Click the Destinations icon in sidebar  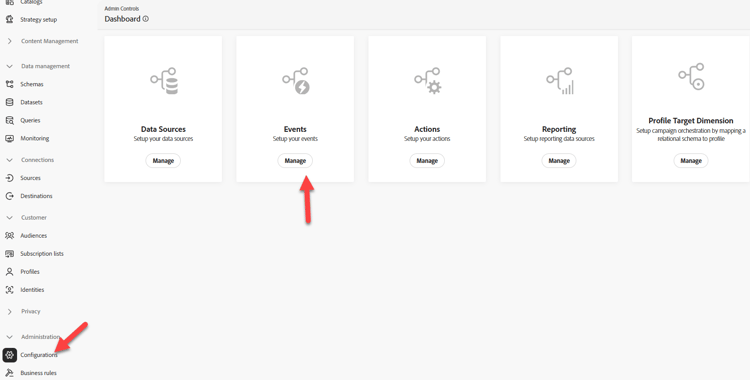9,196
